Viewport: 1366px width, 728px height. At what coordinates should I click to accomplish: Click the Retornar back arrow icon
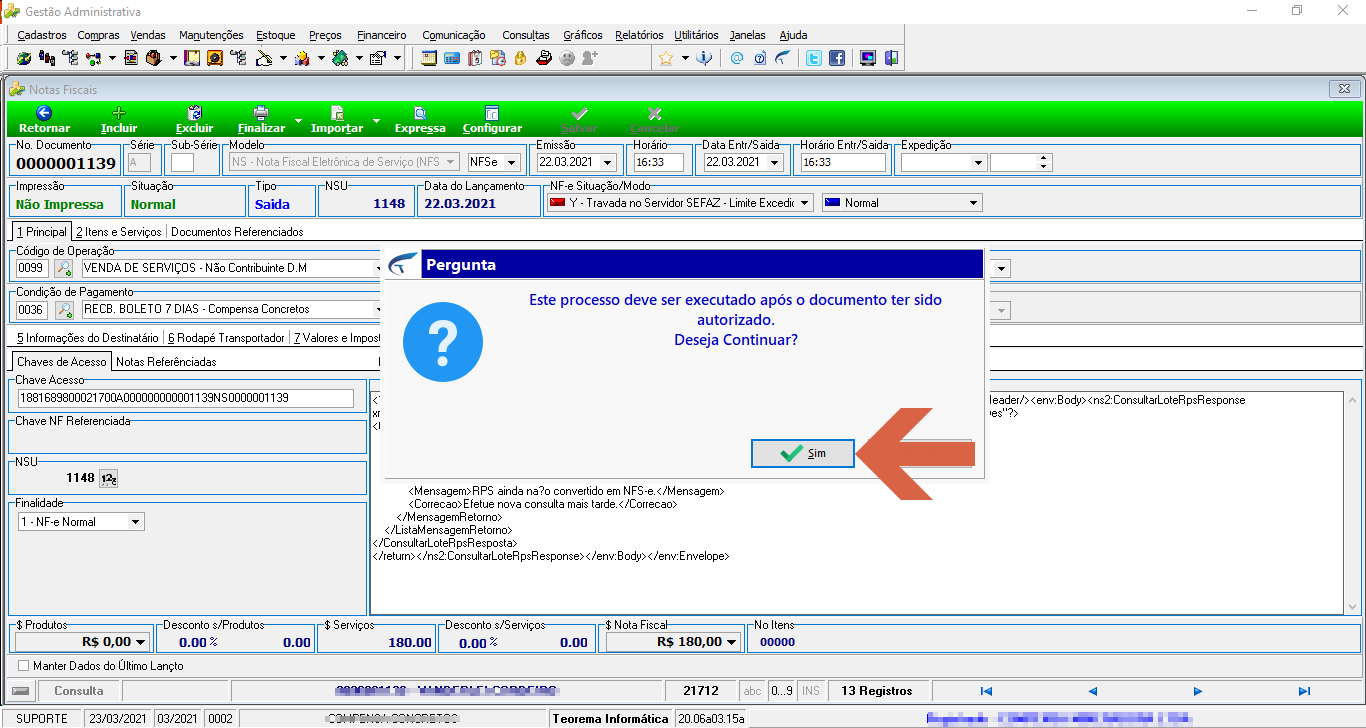(x=44, y=113)
